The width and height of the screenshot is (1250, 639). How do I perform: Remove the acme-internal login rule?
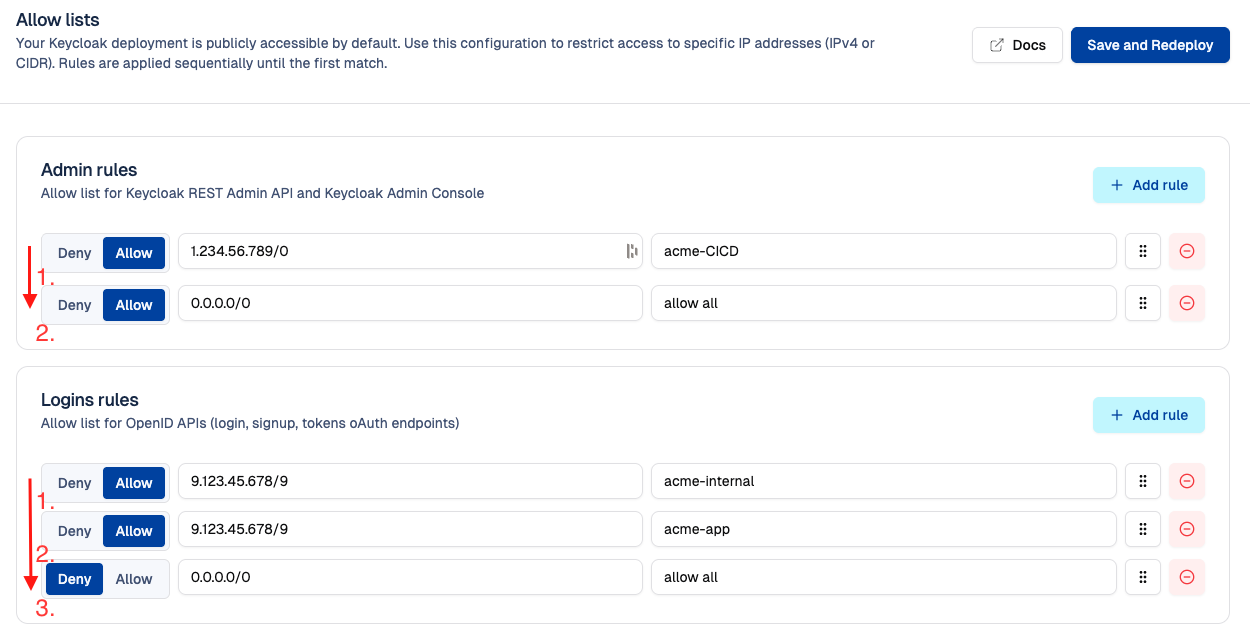[1187, 481]
